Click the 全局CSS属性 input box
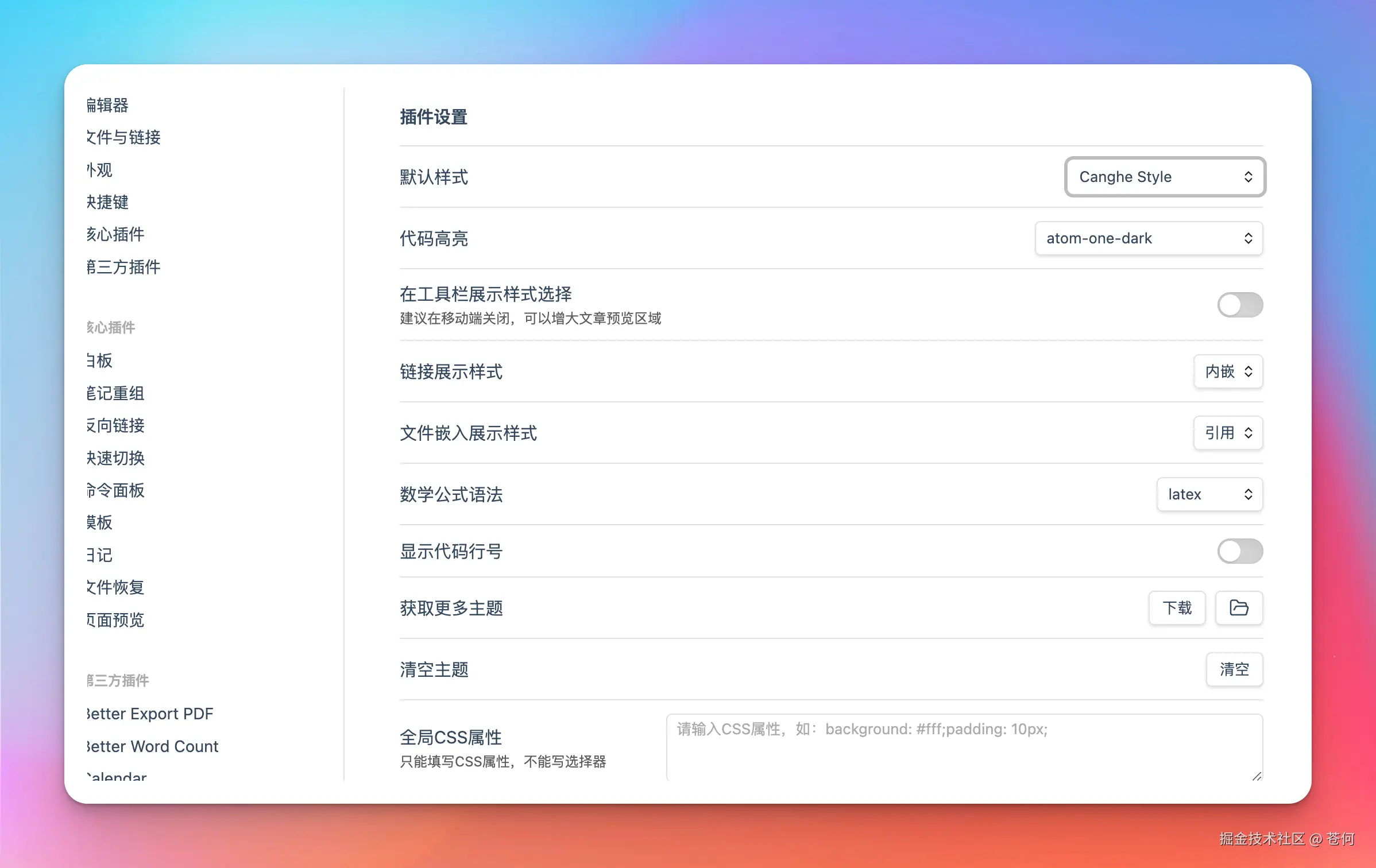This screenshot has height=868, width=1376. (964, 746)
